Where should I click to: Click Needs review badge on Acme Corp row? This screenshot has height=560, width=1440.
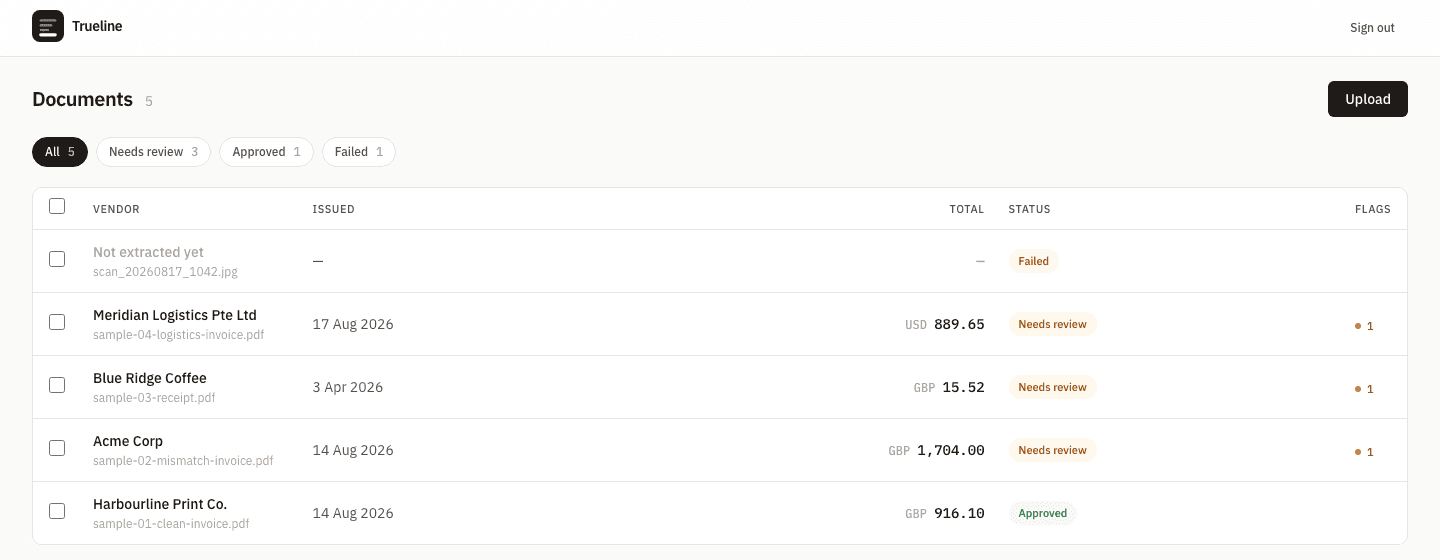point(1052,450)
